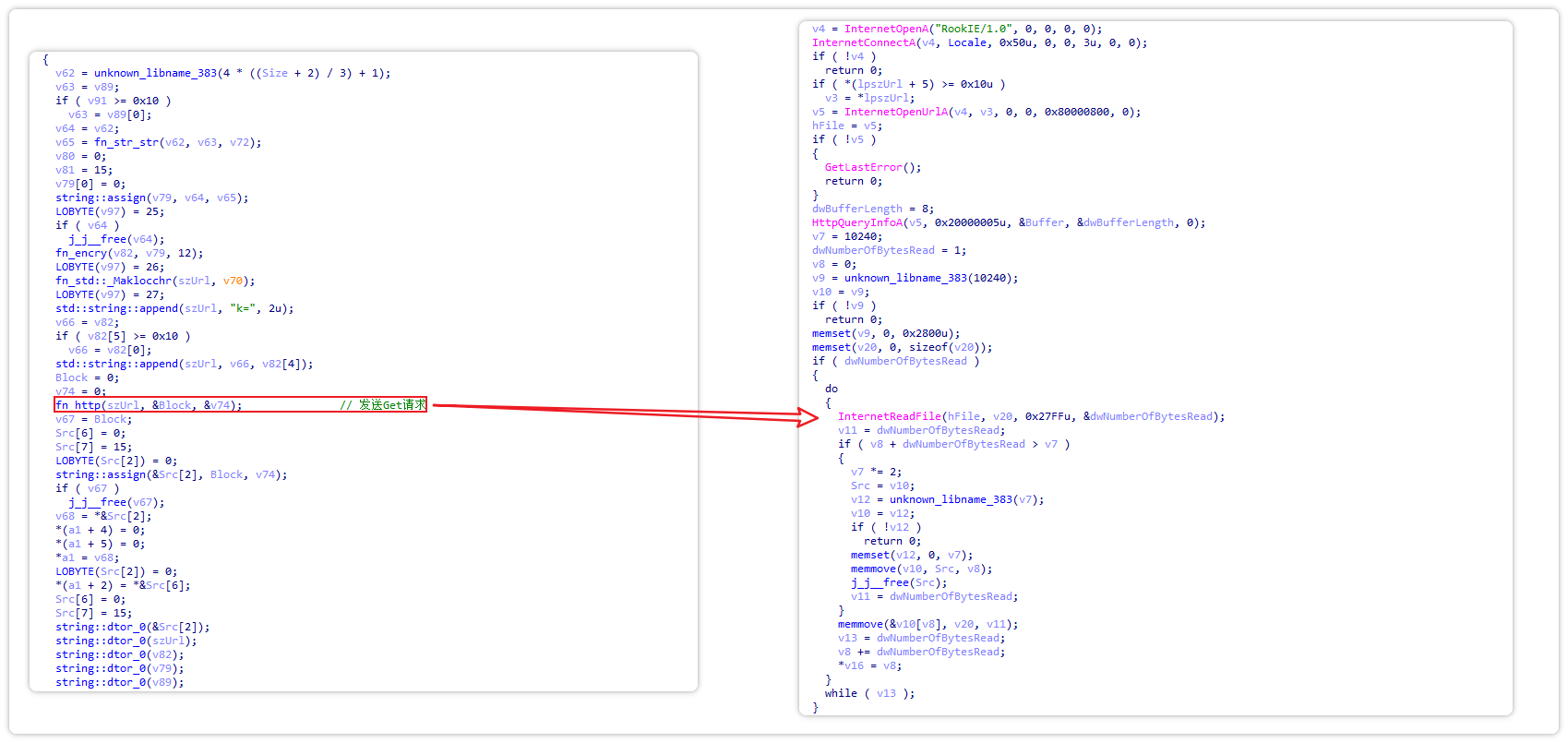Click 'string::assign(&Src[2], Block, v74);' line

171,474
